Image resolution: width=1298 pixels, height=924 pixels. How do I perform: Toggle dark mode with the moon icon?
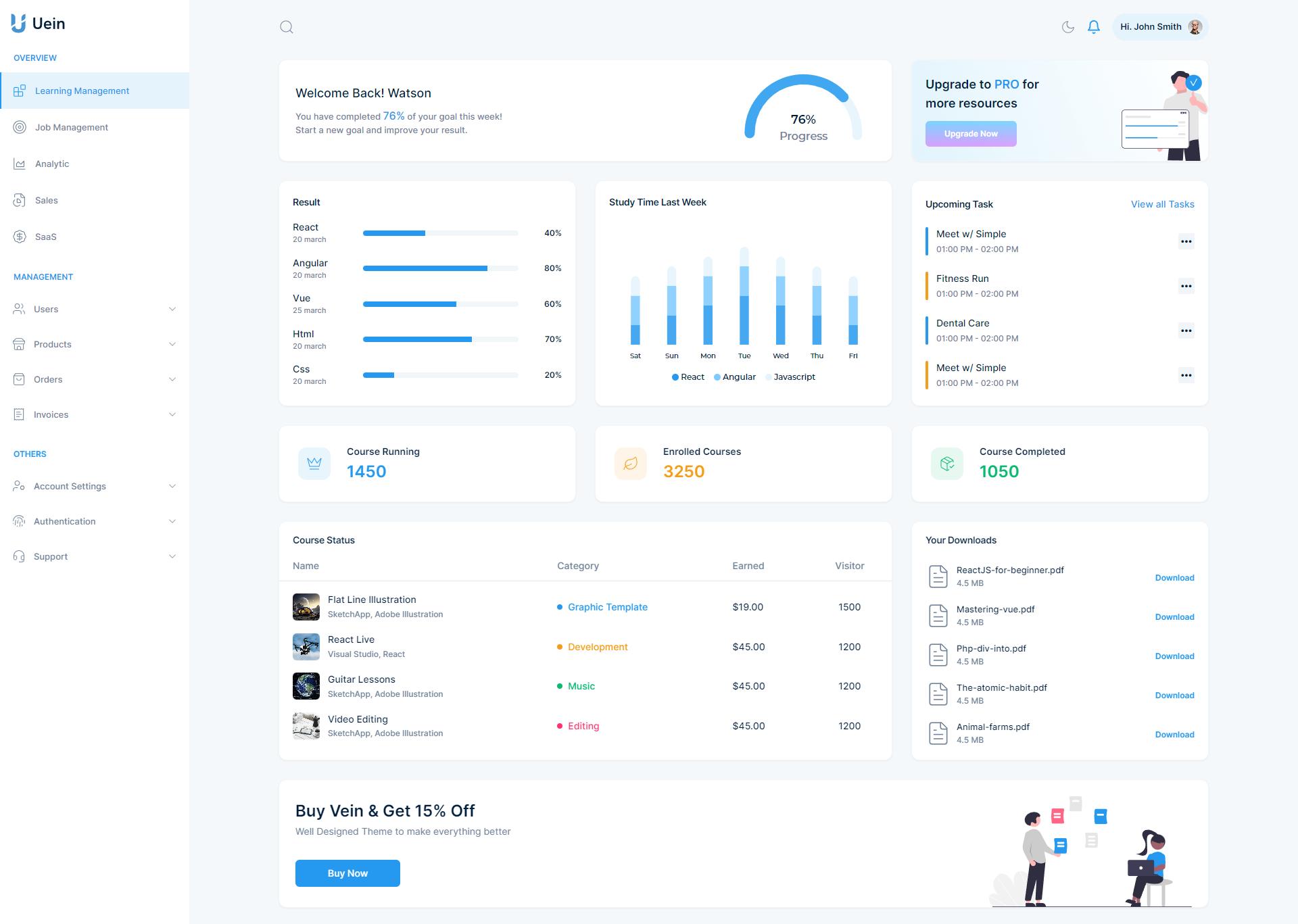coord(1067,27)
